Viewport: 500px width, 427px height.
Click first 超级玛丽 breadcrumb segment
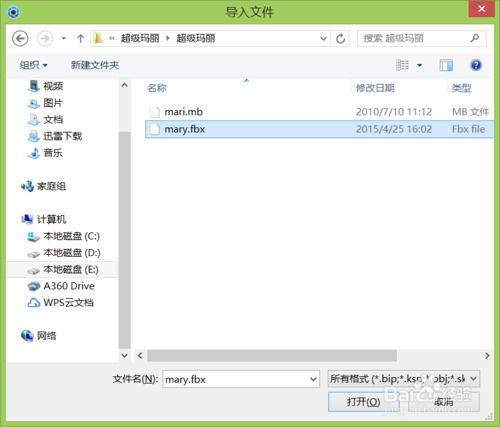pos(140,38)
